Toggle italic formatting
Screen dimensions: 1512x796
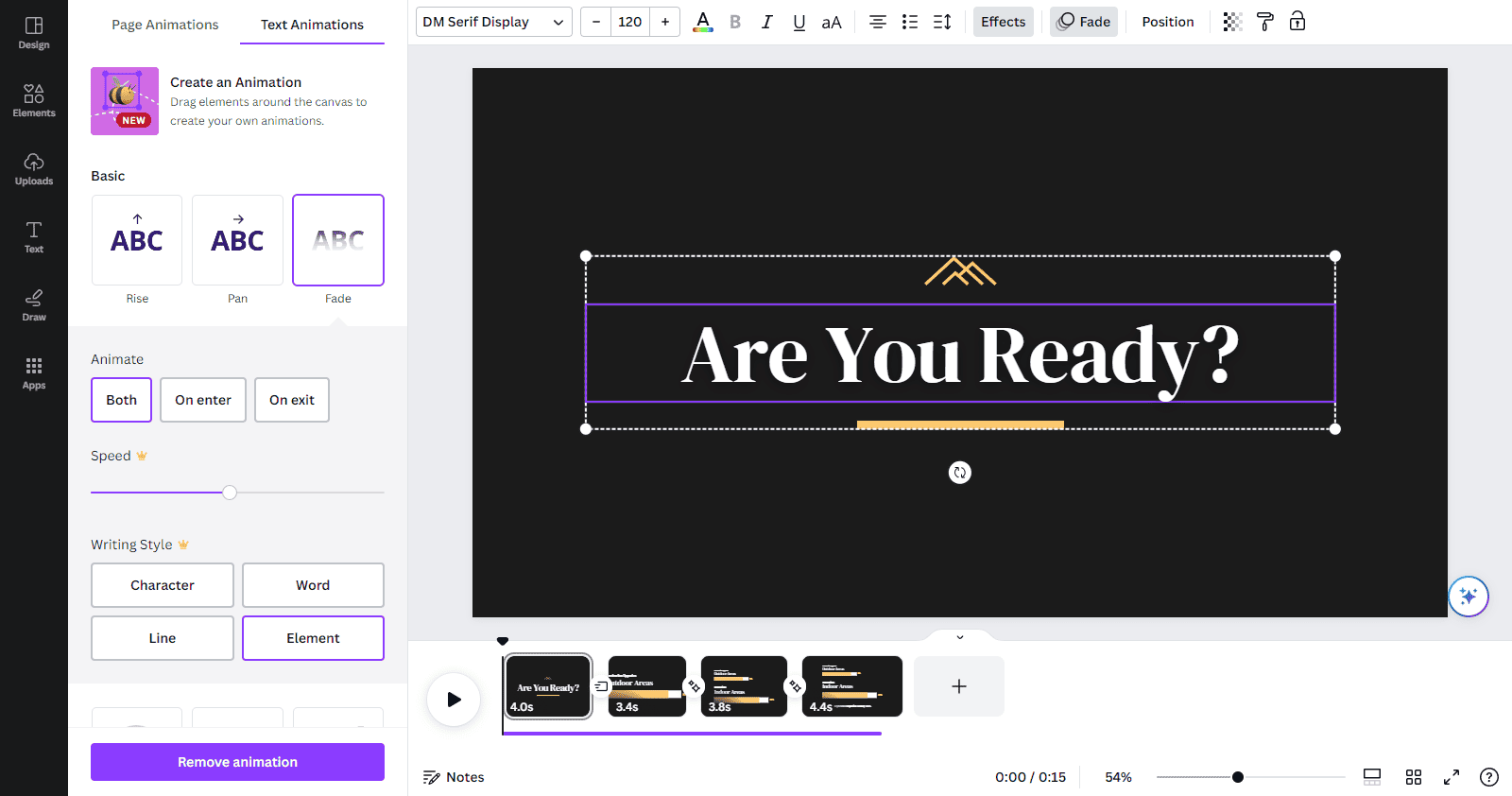tap(767, 22)
